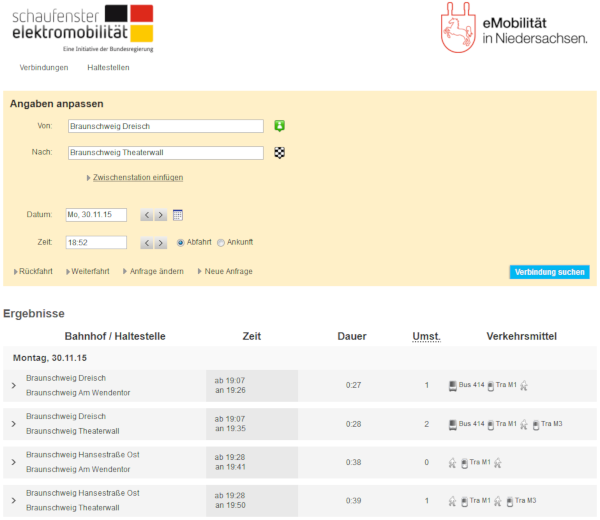
Task: Open the date picker calendar icon
Action: tap(178, 215)
